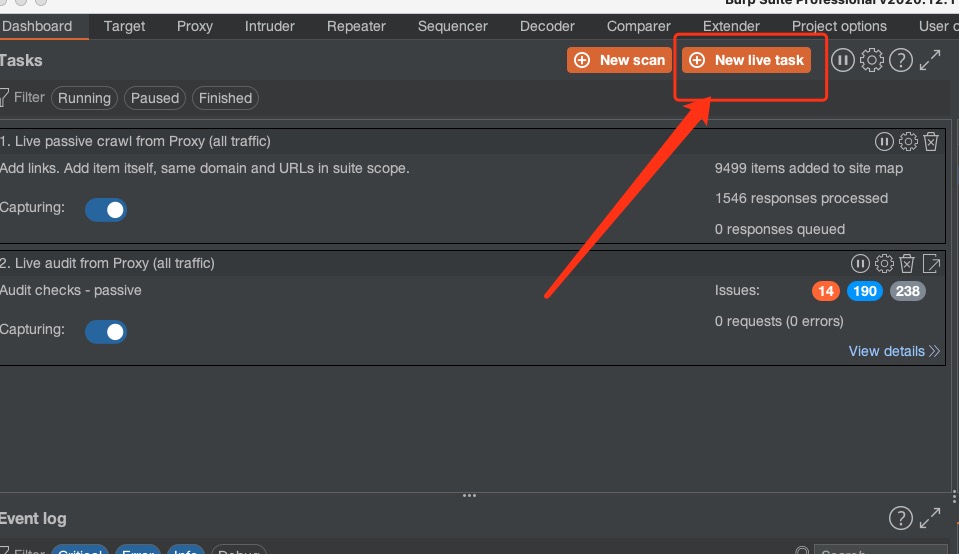Expand the Tasks panel to full size

click(x=930, y=60)
